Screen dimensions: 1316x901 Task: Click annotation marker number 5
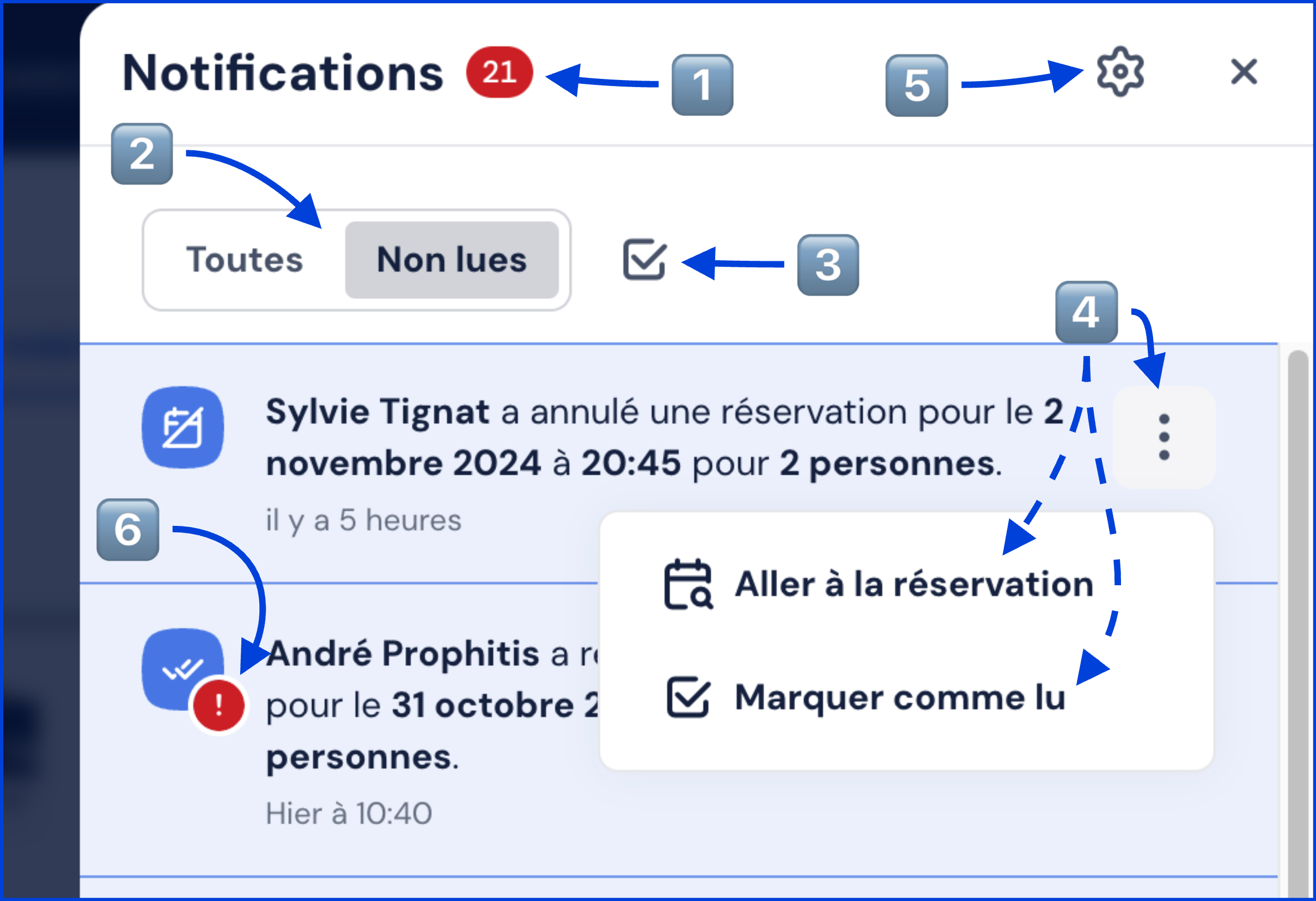tap(916, 85)
